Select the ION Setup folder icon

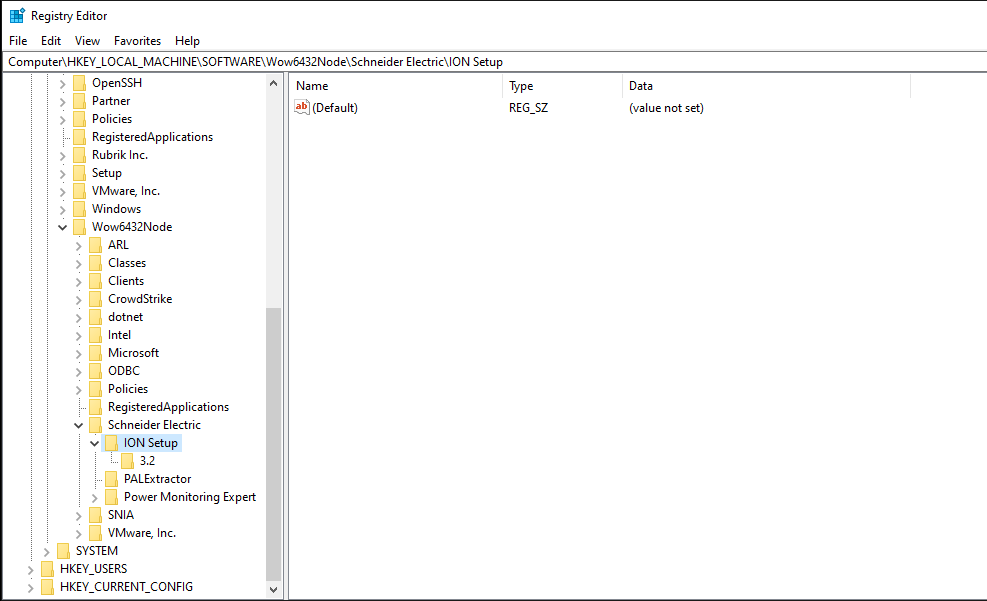(x=111, y=443)
